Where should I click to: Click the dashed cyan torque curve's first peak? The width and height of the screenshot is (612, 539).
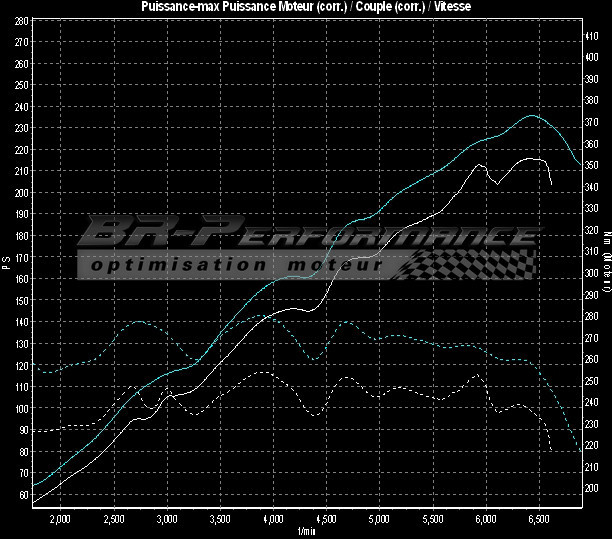point(138,322)
